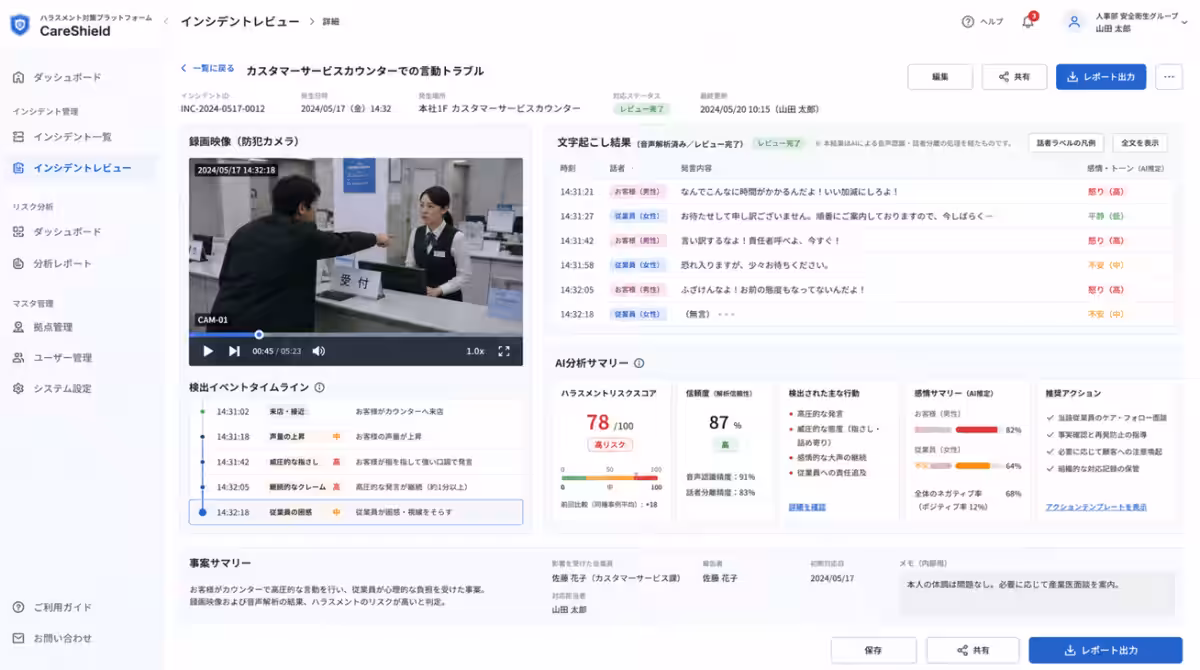Open アクションテンプレートを表示 link
The image size is (1200, 670).
point(1096,507)
